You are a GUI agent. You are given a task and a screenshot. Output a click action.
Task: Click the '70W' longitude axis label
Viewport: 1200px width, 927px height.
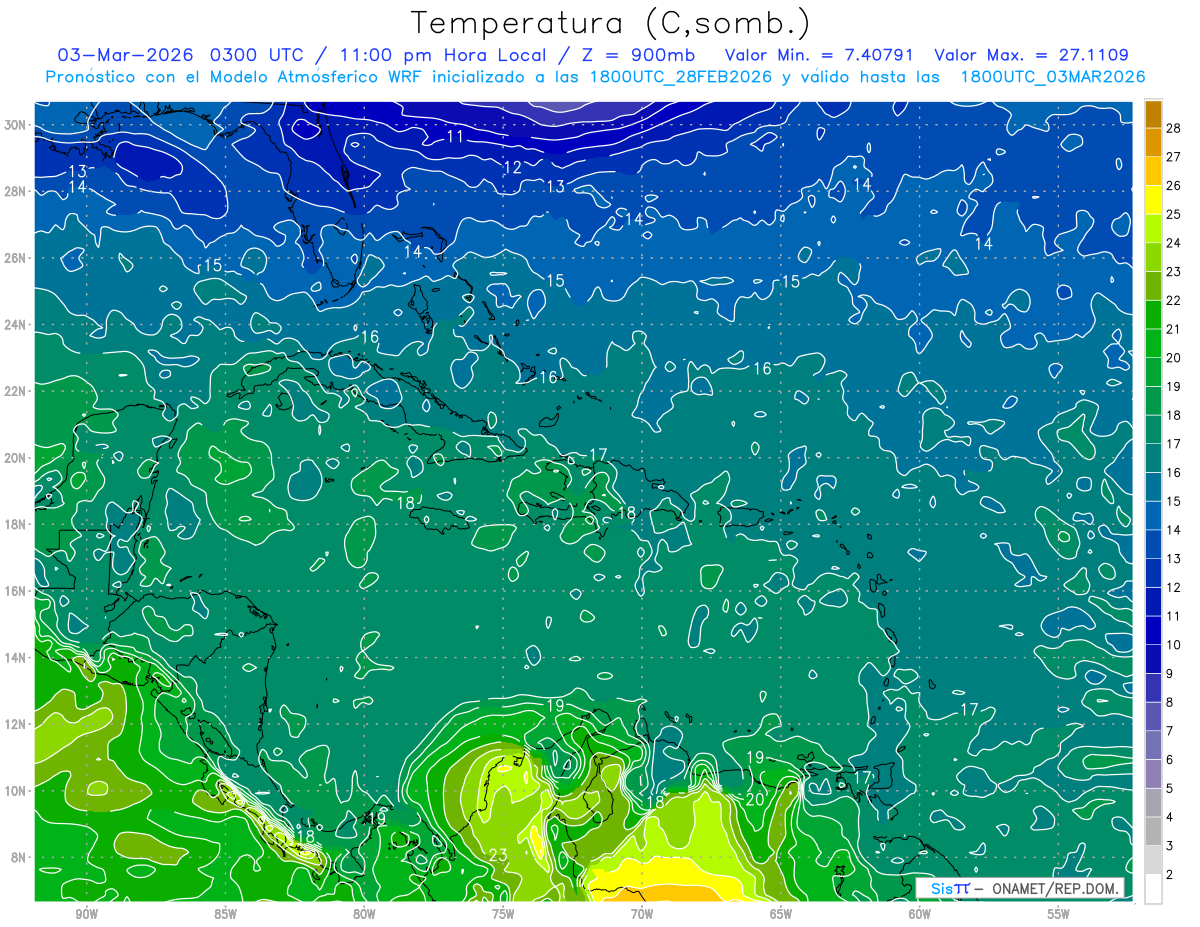pos(642,914)
